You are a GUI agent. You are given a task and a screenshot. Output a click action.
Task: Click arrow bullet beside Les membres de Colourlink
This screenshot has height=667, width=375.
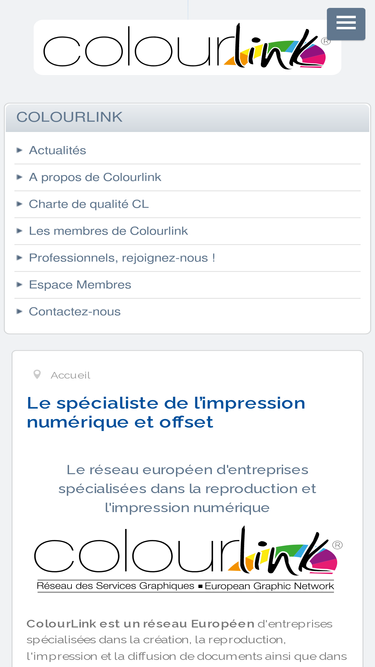[x=19, y=231]
